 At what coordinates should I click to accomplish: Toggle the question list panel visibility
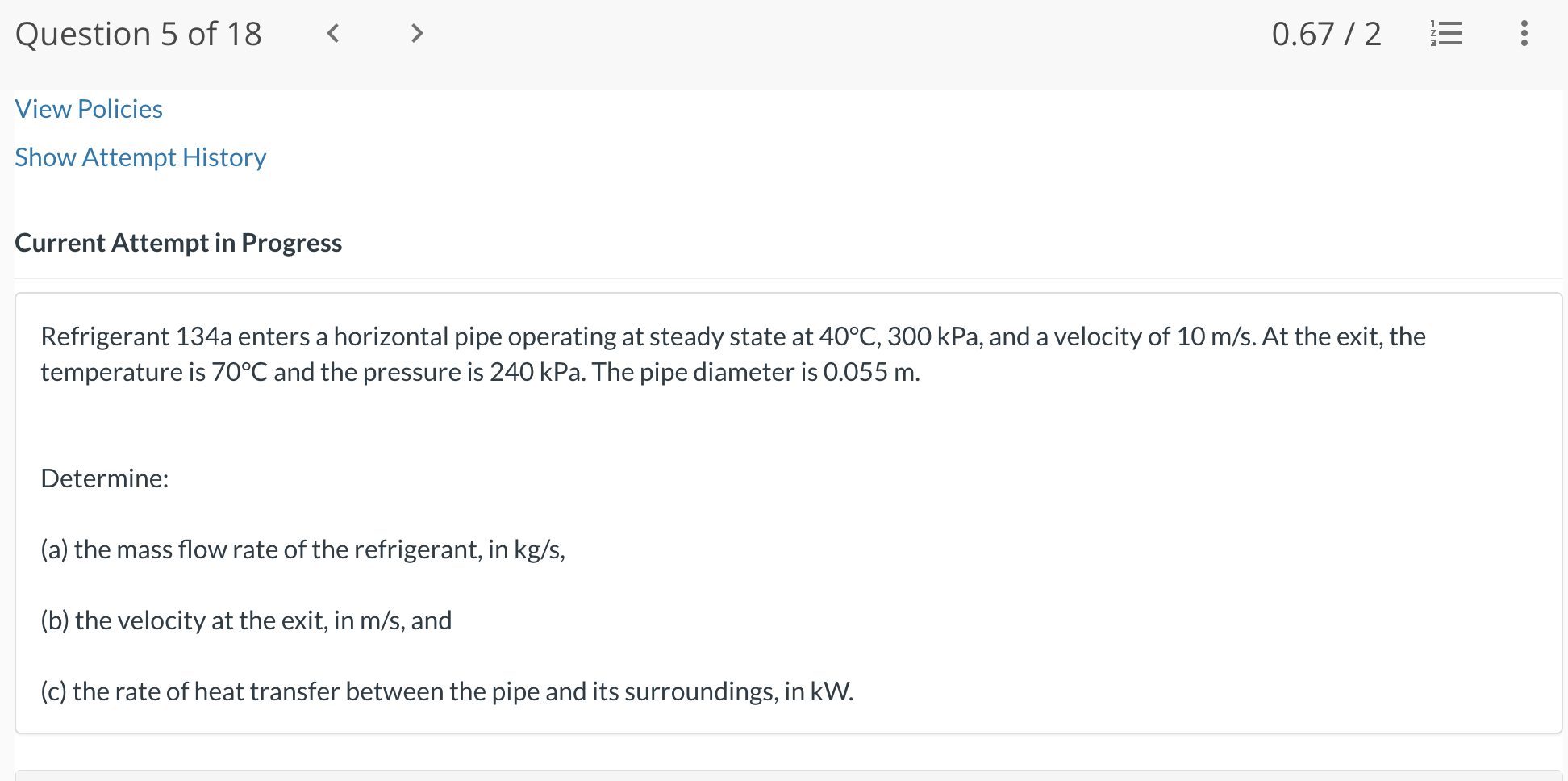(1446, 34)
